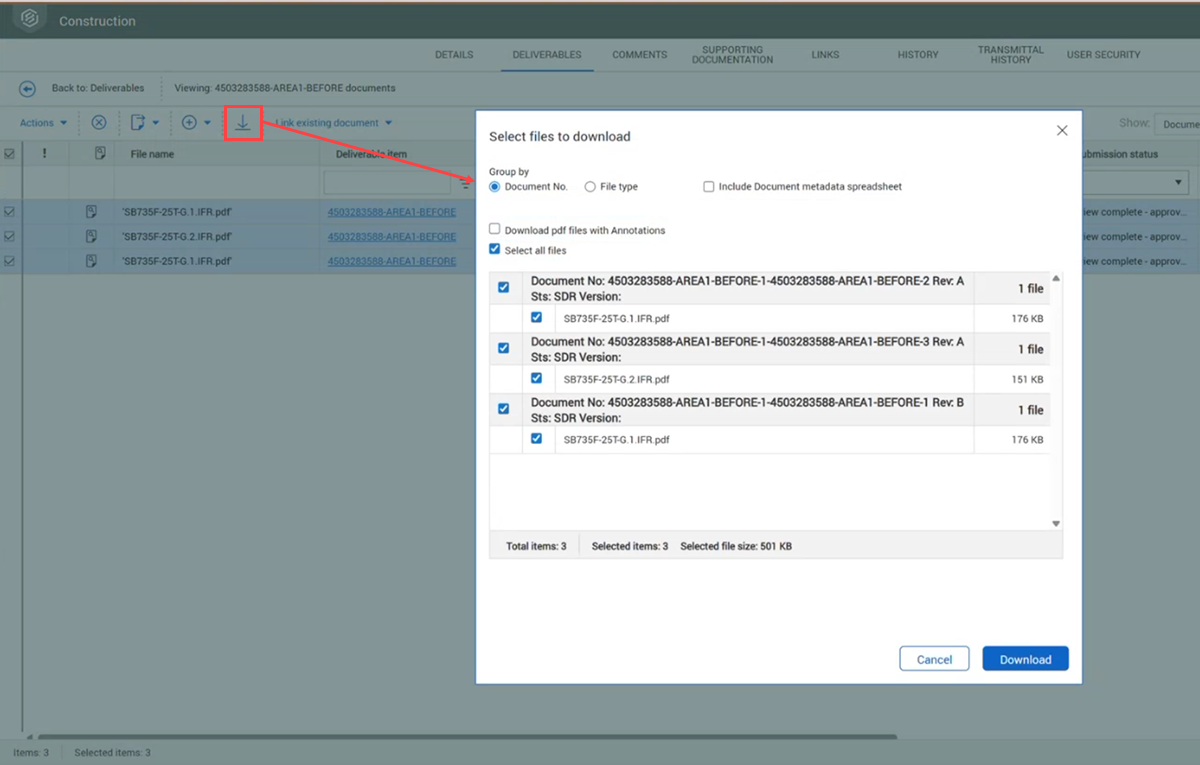Click the BEFORE-3 Rev: A group header text
Viewport: 1200px width, 765px height.
coord(747,349)
